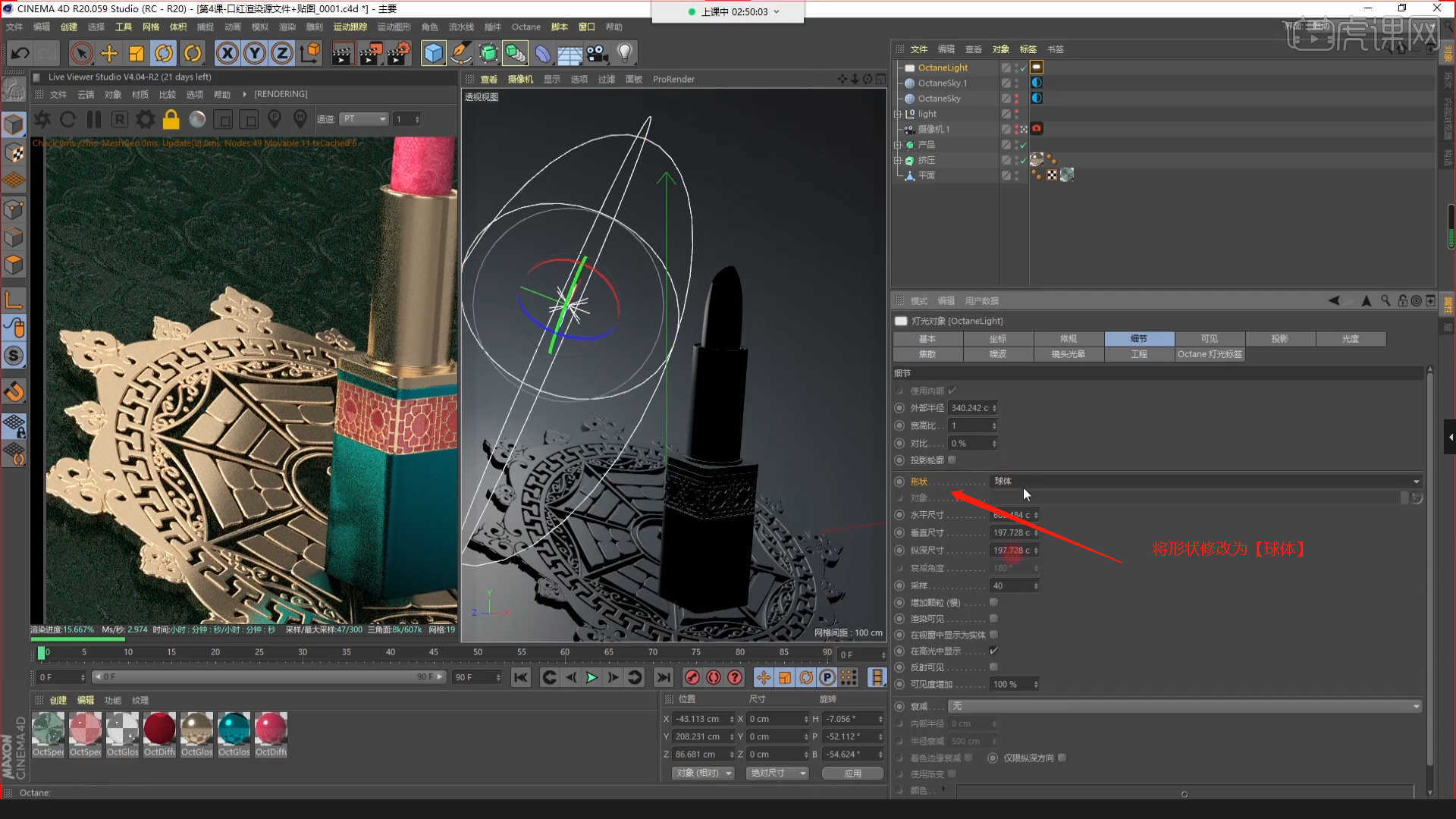The image size is (1456, 819).
Task: Click the Undo arrow in the top toolbar
Action: pyautogui.click(x=20, y=53)
